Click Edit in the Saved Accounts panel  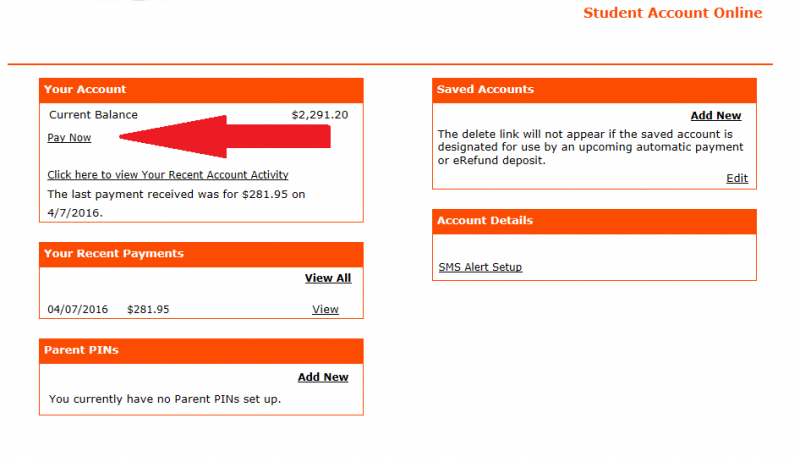point(737,178)
